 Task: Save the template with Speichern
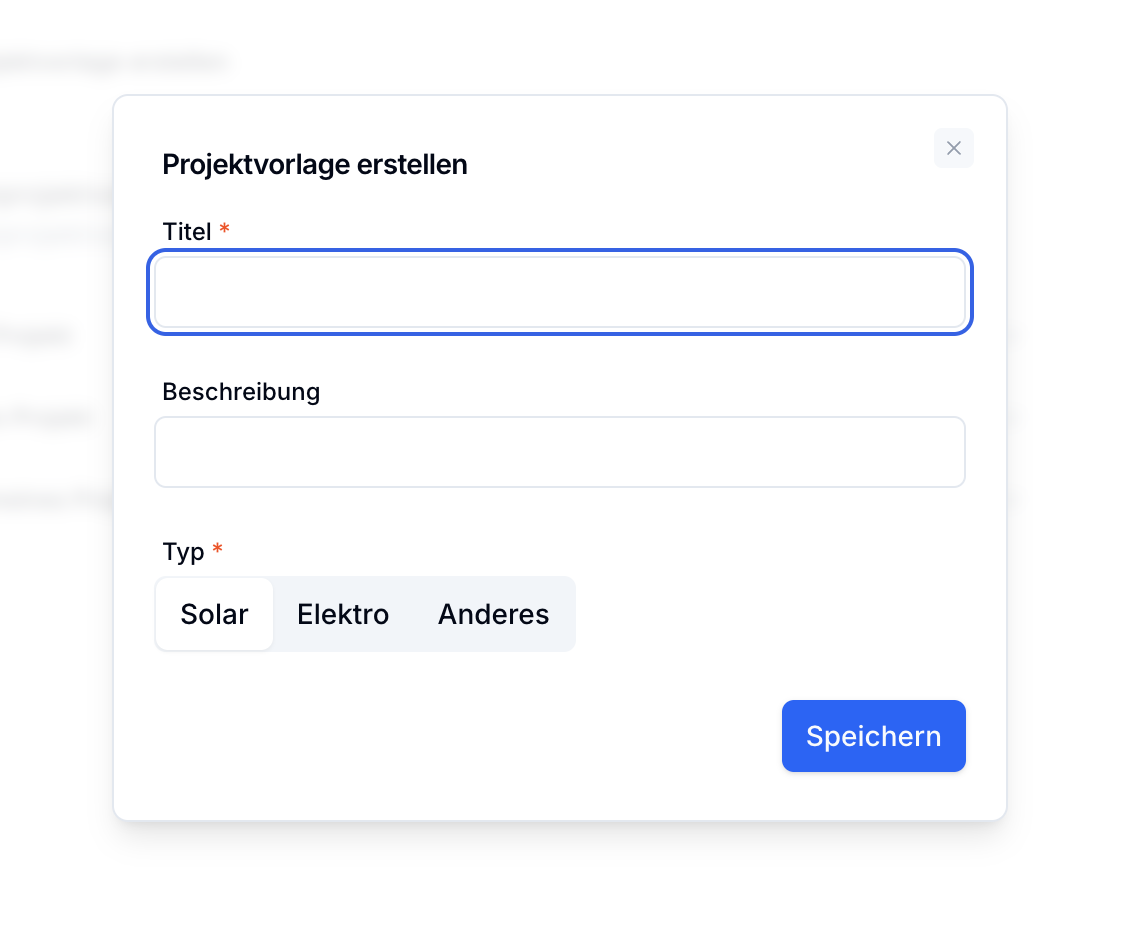coord(873,736)
